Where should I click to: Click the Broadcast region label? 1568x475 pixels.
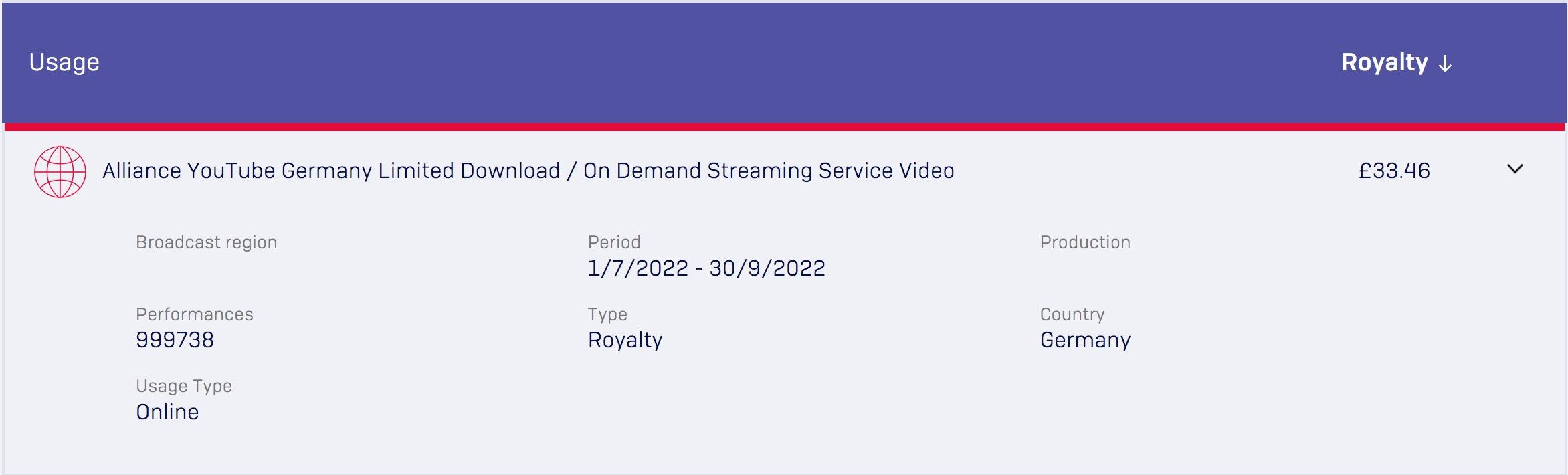[x=206, y=242]
